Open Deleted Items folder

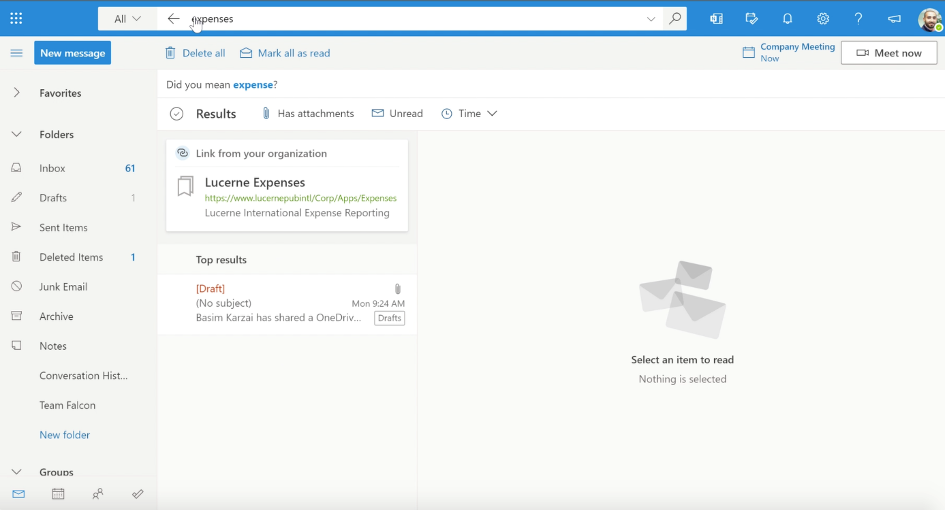(72, 257)
